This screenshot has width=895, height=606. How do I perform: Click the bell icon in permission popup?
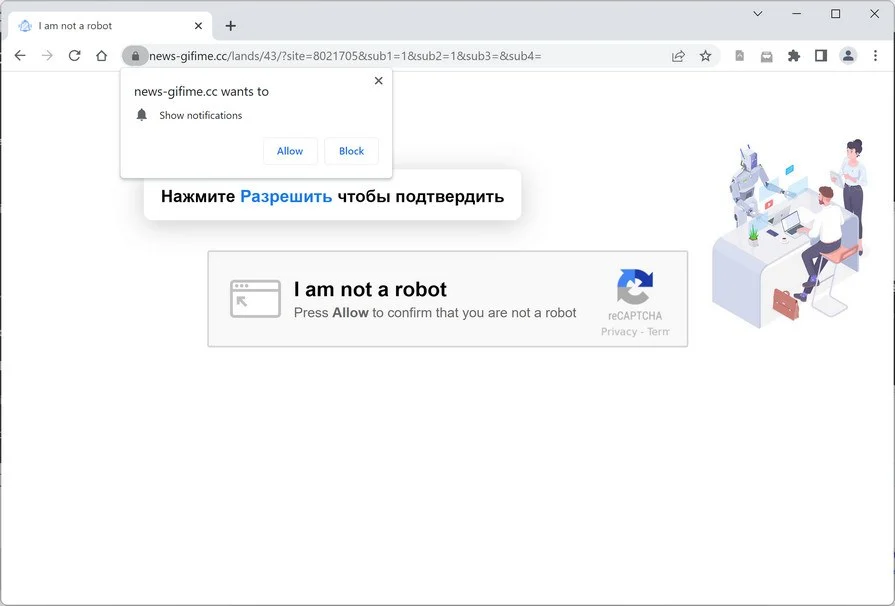142,115
